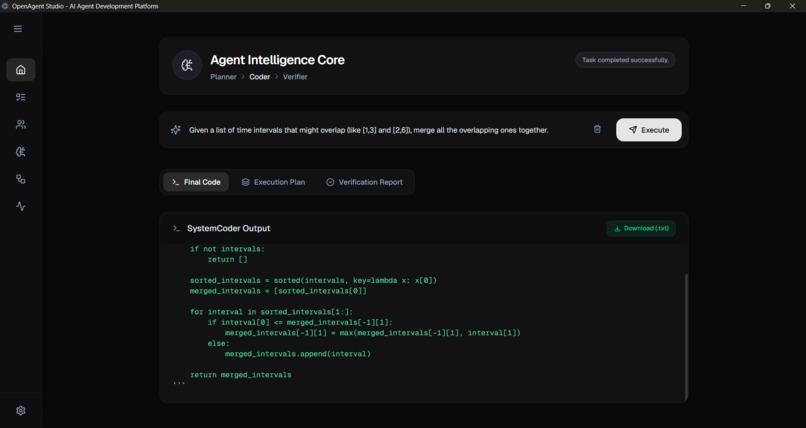Delete the prompt with the trash icon
806x428 pixels.
click(x=597, y=129)
